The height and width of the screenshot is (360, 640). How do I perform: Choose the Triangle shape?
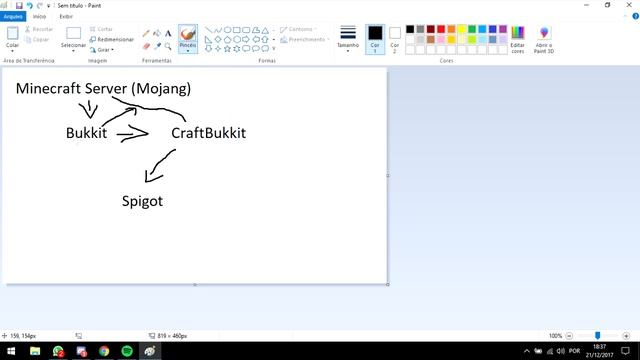[x=265, y=30]
